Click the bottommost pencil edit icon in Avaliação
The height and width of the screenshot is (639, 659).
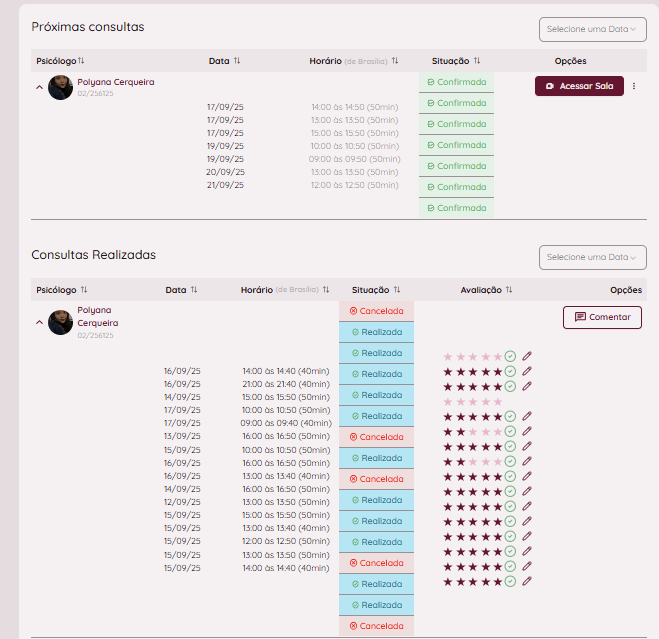[527, 581]
